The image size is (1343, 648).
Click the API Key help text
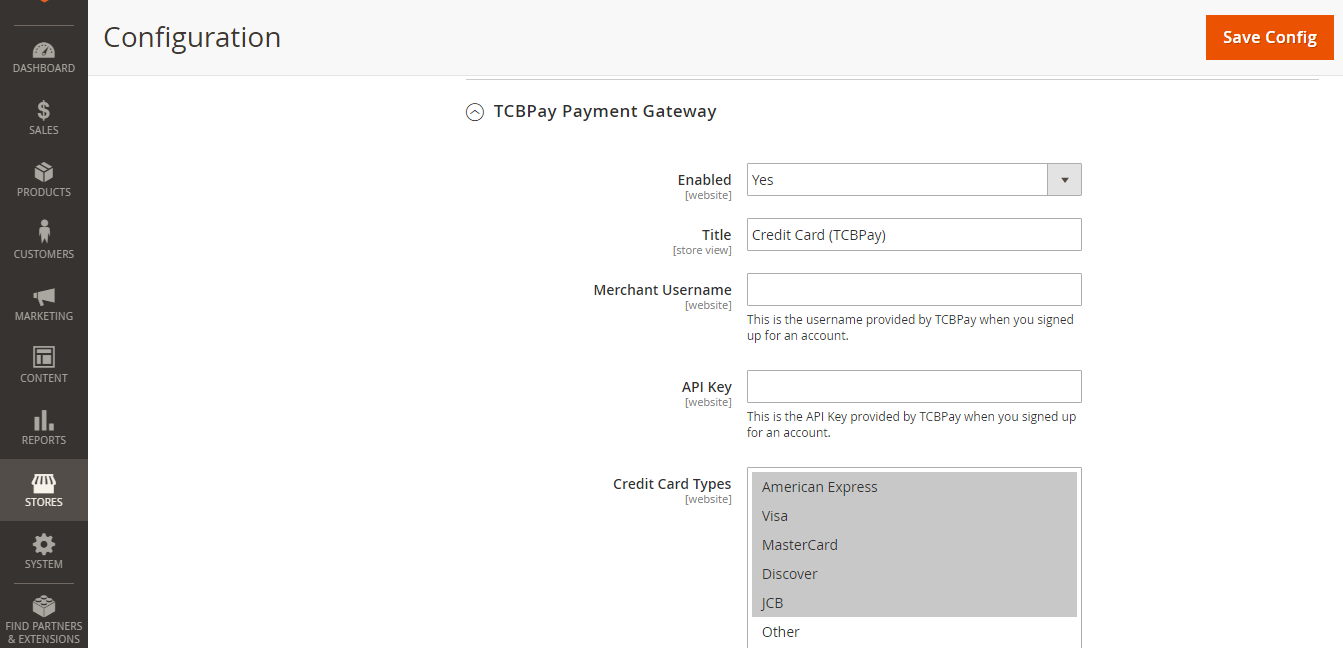(x=912, y=425)
